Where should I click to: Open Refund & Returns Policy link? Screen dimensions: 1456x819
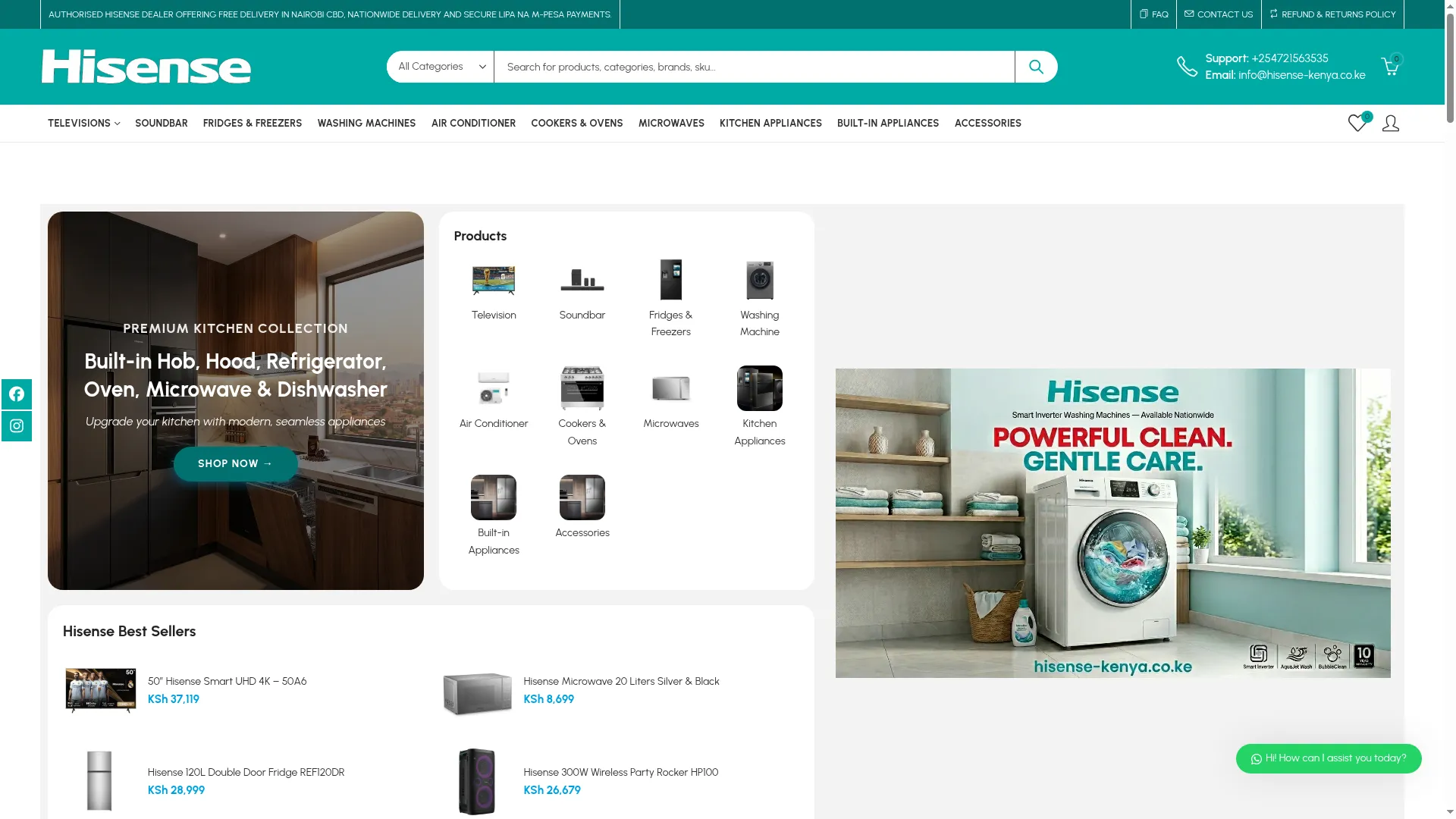1332,14
